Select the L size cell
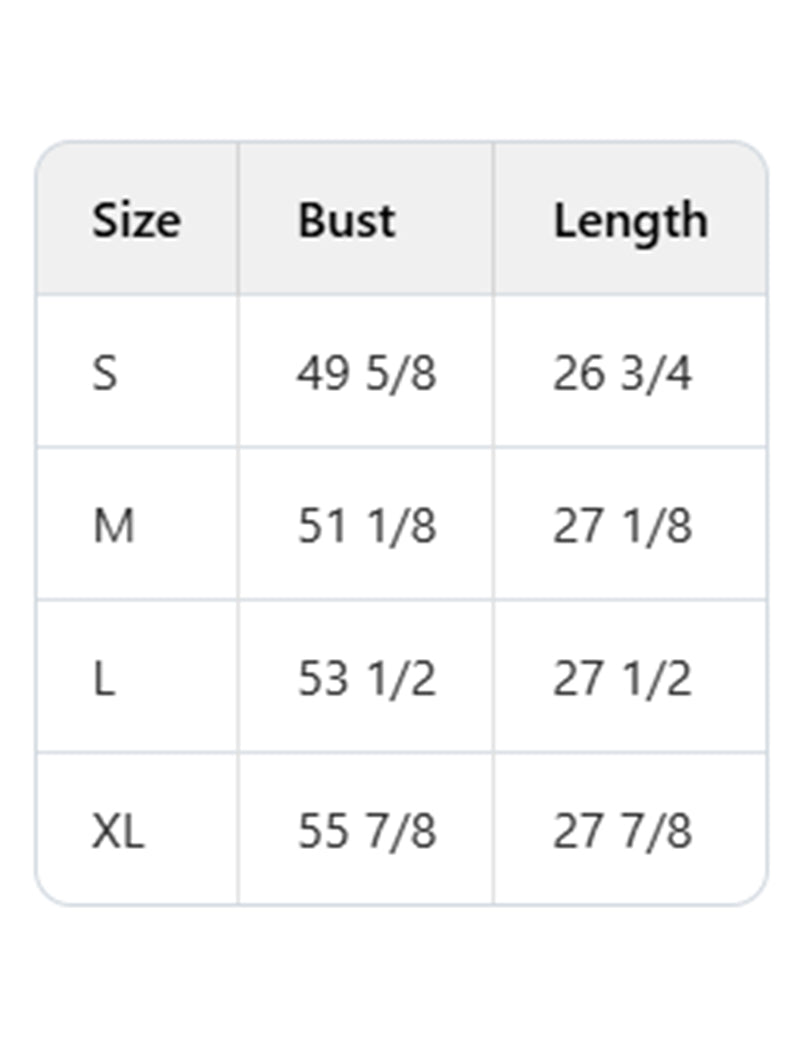 point(104,679)
